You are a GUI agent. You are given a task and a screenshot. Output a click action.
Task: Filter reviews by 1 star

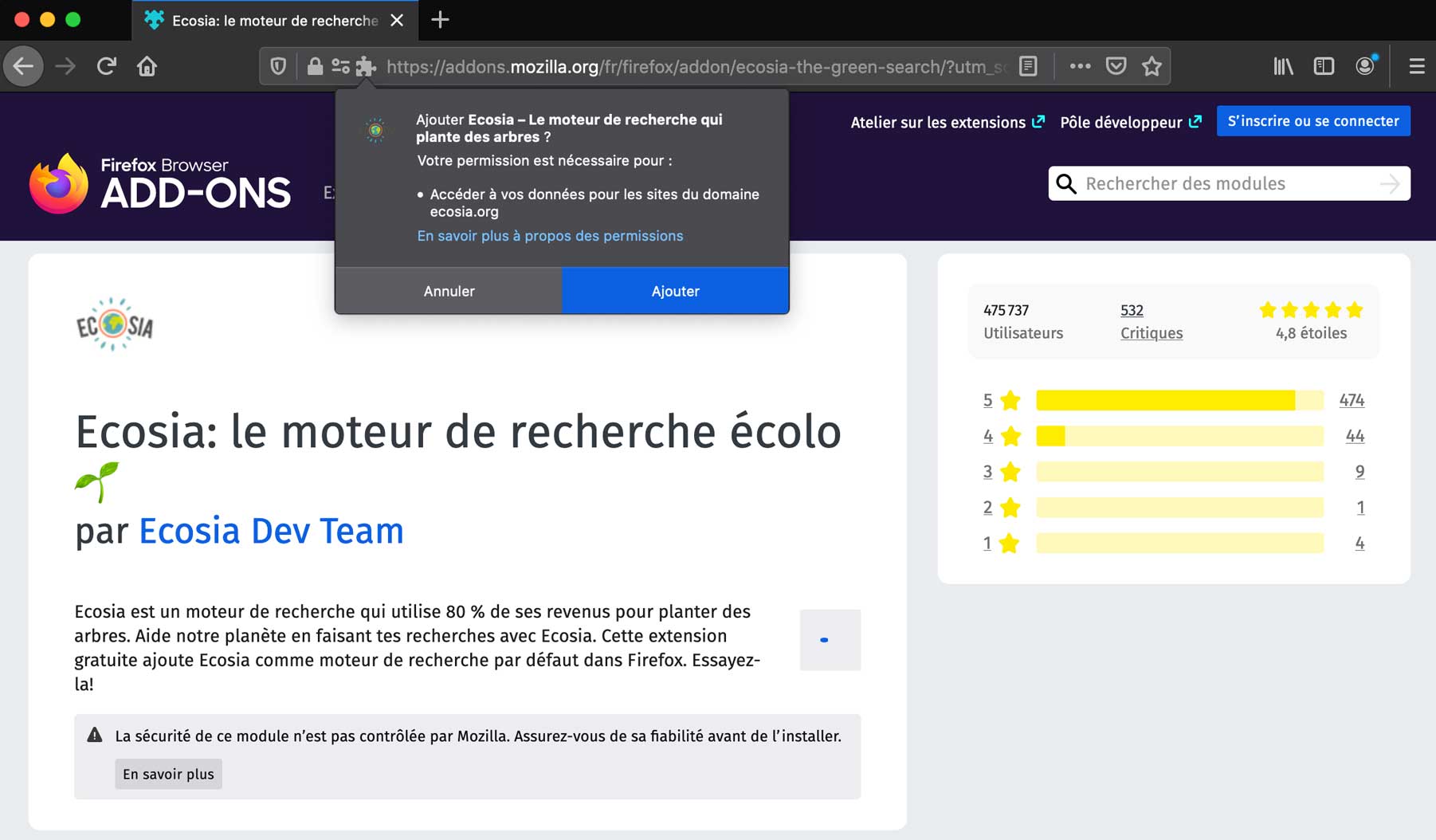1001,544
